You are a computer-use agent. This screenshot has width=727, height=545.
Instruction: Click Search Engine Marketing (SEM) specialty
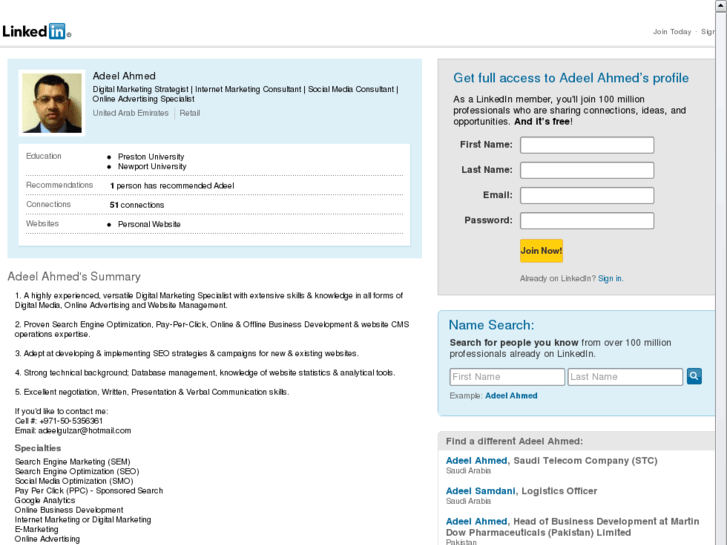point(72,462)
